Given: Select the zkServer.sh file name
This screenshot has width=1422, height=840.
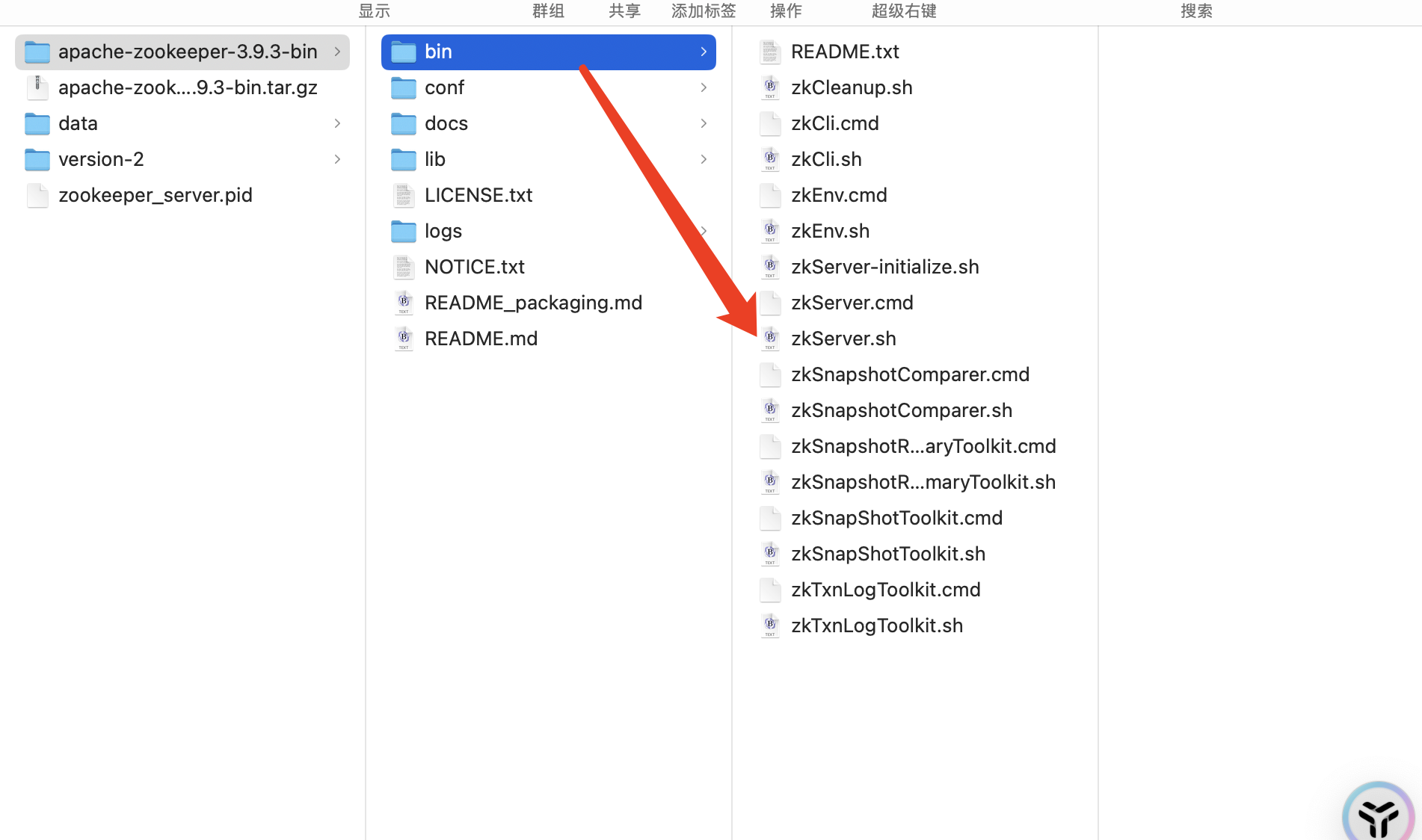Looking at the screenshot, I should pyautogui.click(x=843, y=339).
